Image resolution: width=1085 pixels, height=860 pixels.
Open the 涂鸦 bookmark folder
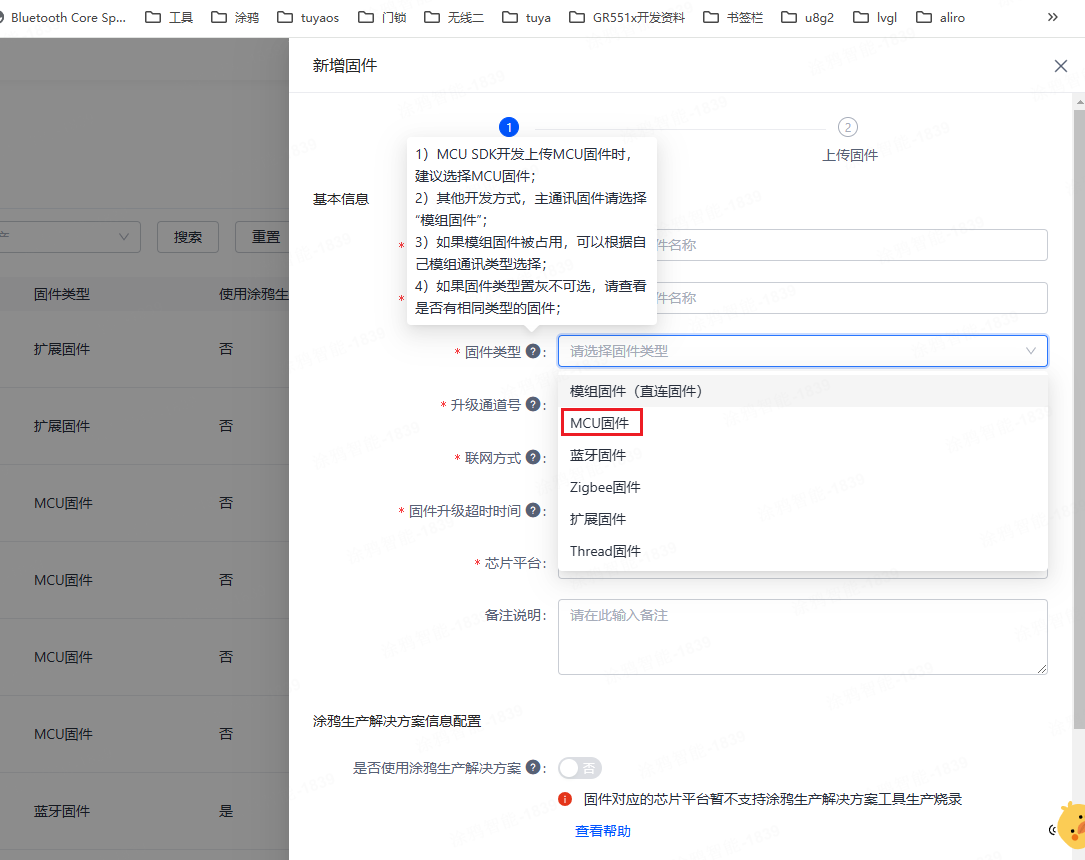235,17
